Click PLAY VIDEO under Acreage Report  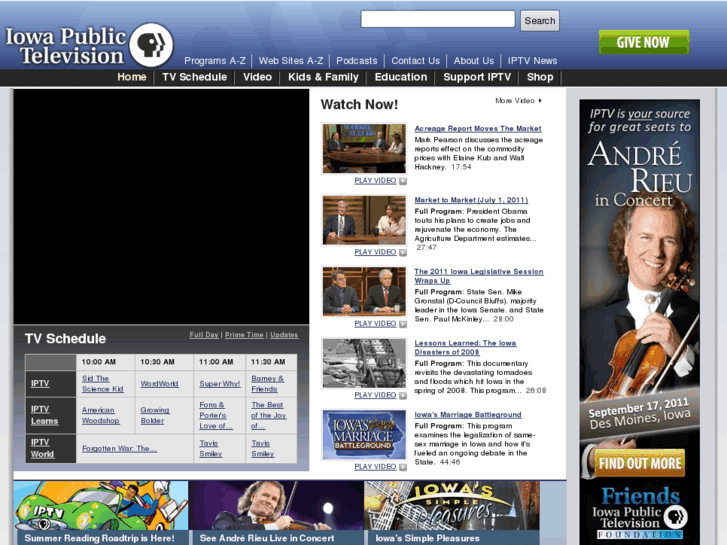[375, 180]
